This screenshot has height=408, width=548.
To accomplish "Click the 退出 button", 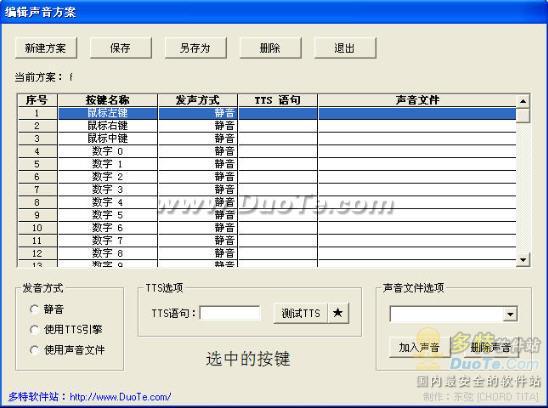I will coord(345,48).
